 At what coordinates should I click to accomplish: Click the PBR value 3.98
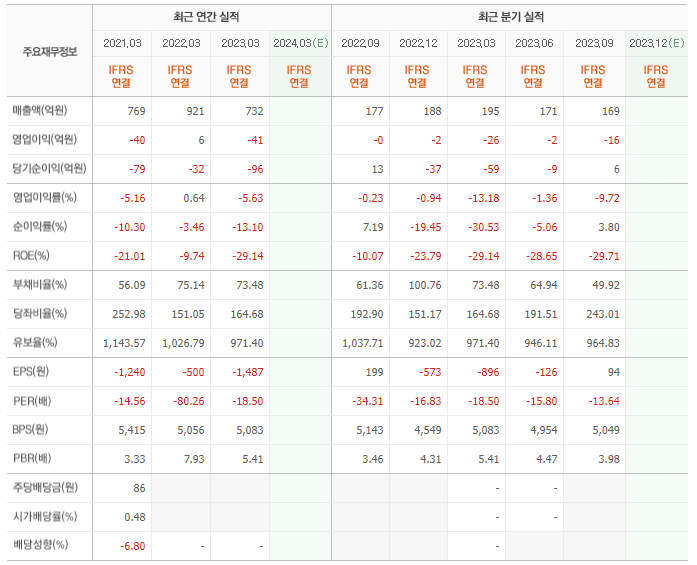[x=609, y=459]
